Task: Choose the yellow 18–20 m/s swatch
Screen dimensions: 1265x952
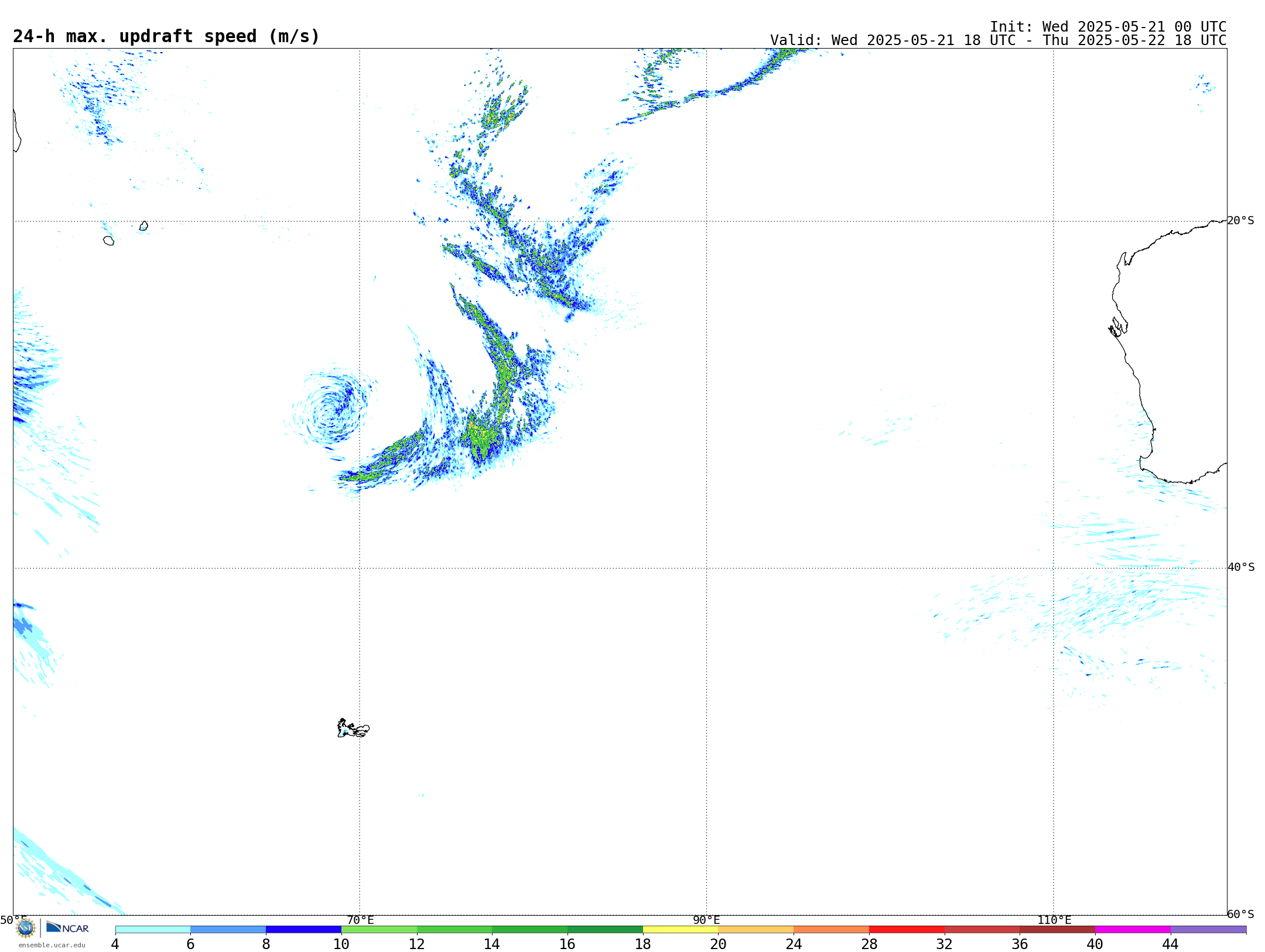Action: pos(681,929)
